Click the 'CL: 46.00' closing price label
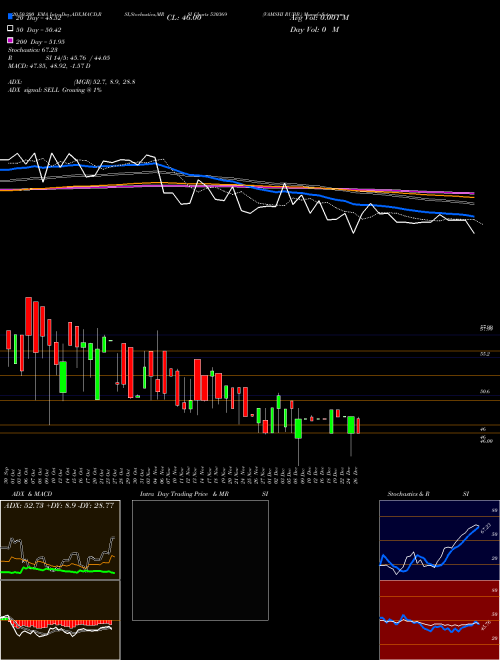 (x=184, y=18)
